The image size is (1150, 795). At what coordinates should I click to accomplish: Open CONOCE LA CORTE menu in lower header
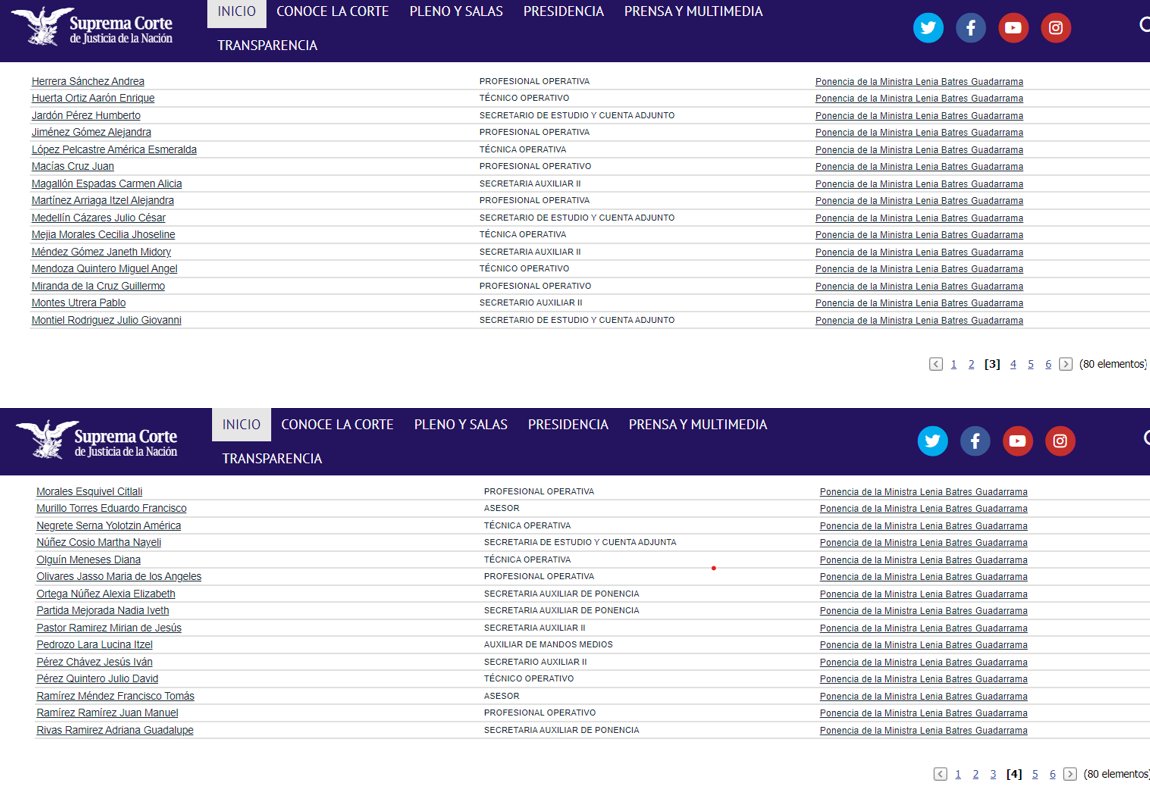337,425
